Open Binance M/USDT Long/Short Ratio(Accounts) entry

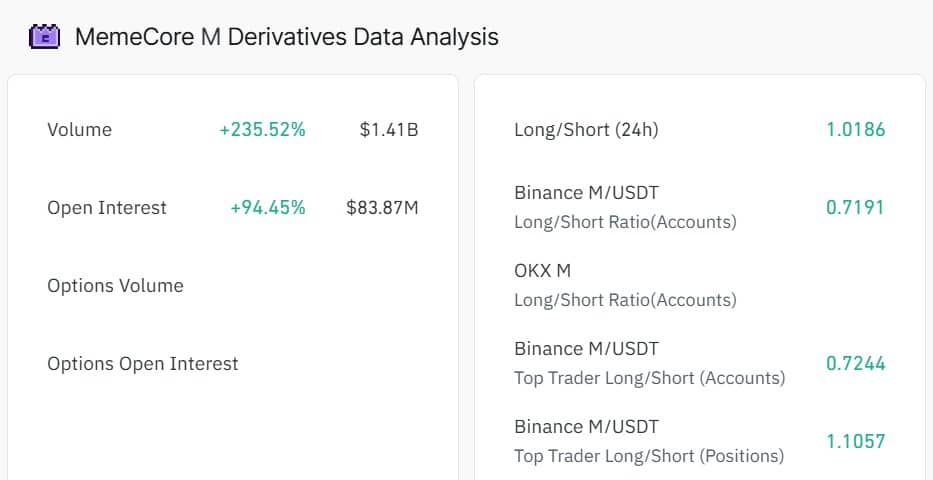point(625,207)
